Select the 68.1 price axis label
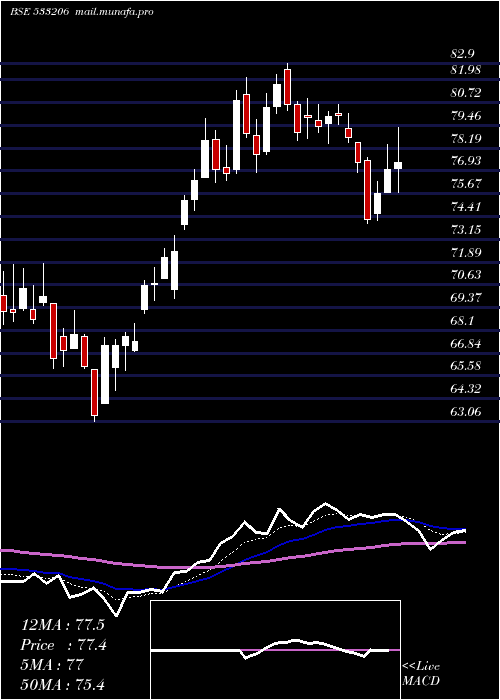Viewport: 500px width, 700px height. pyautogui.click(x=462, y=321)
